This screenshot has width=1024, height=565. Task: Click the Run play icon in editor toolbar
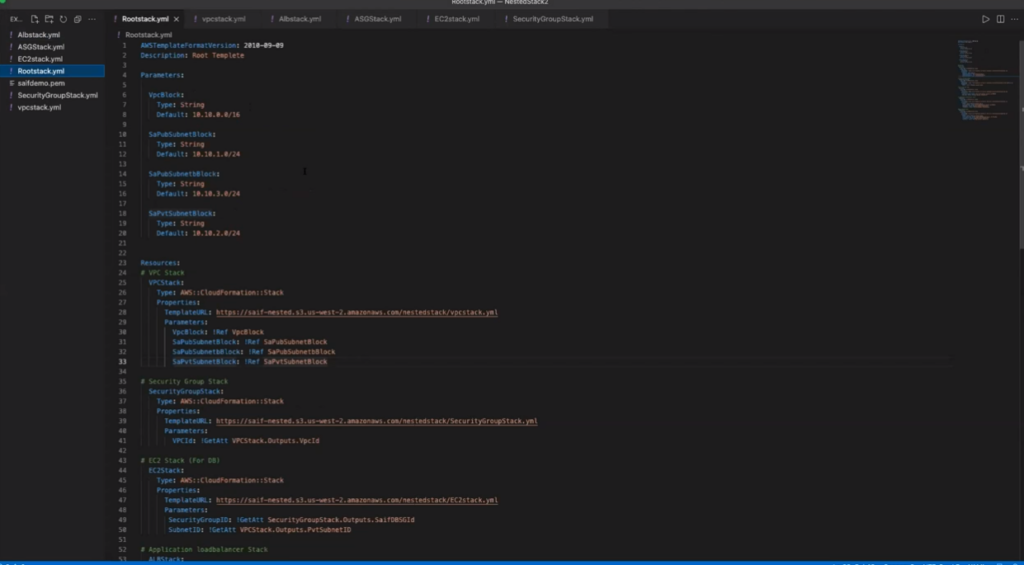pyautogui.click(x=985, y=19)
